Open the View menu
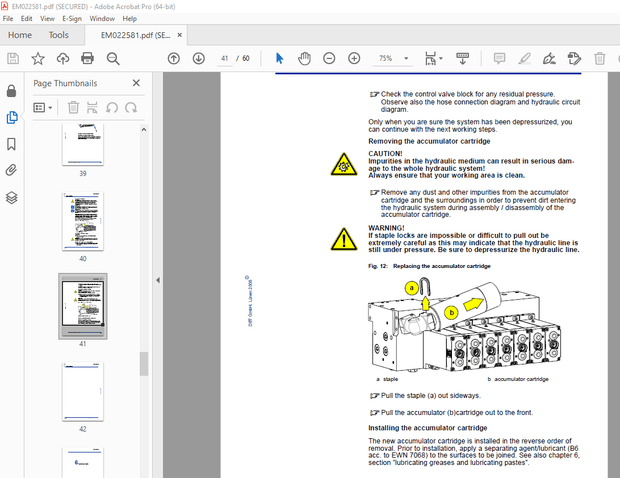This screenshot has width=620, height=478. 47,19
